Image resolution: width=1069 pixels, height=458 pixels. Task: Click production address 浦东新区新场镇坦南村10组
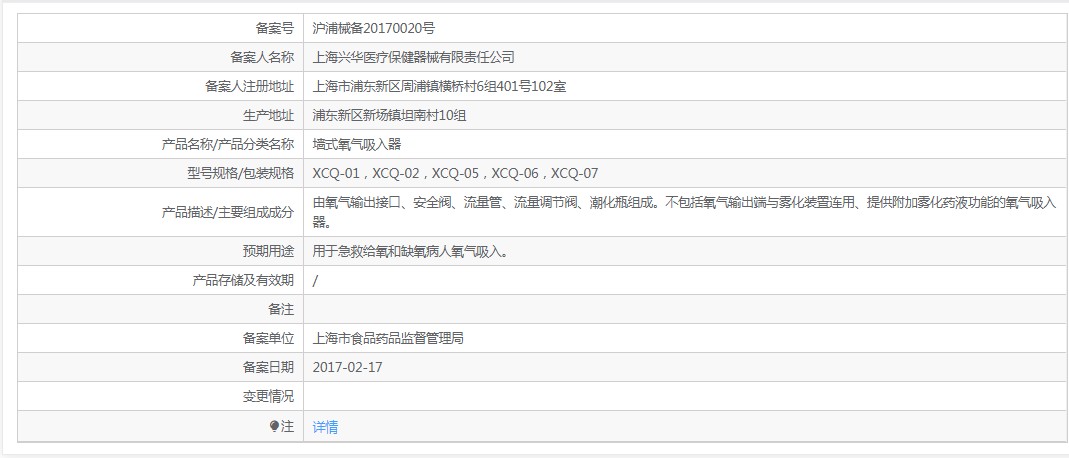pos(389,115)
